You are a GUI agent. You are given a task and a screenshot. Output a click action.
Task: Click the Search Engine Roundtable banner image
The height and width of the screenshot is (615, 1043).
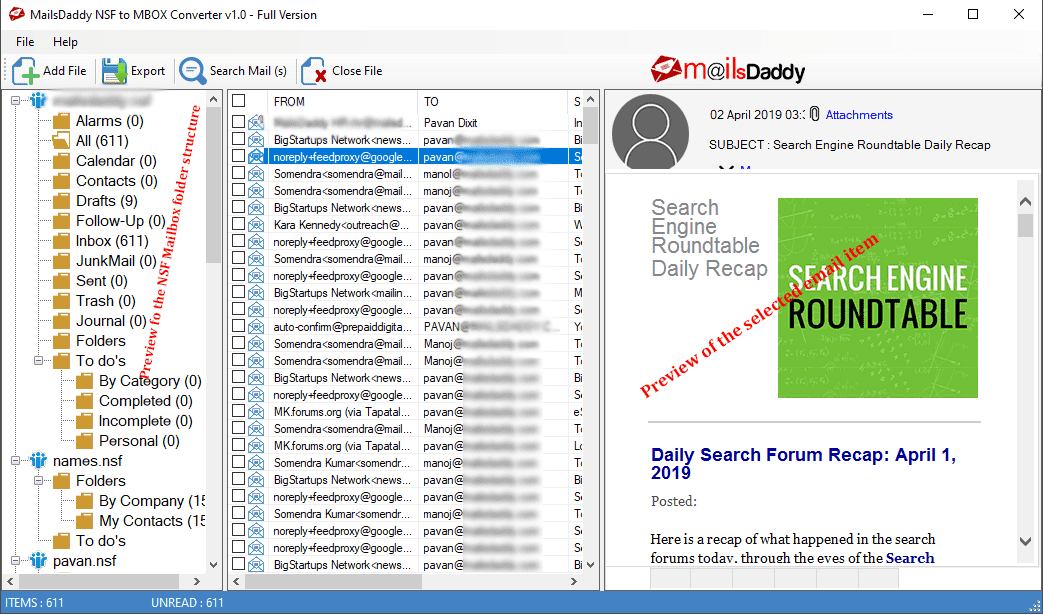877,298
